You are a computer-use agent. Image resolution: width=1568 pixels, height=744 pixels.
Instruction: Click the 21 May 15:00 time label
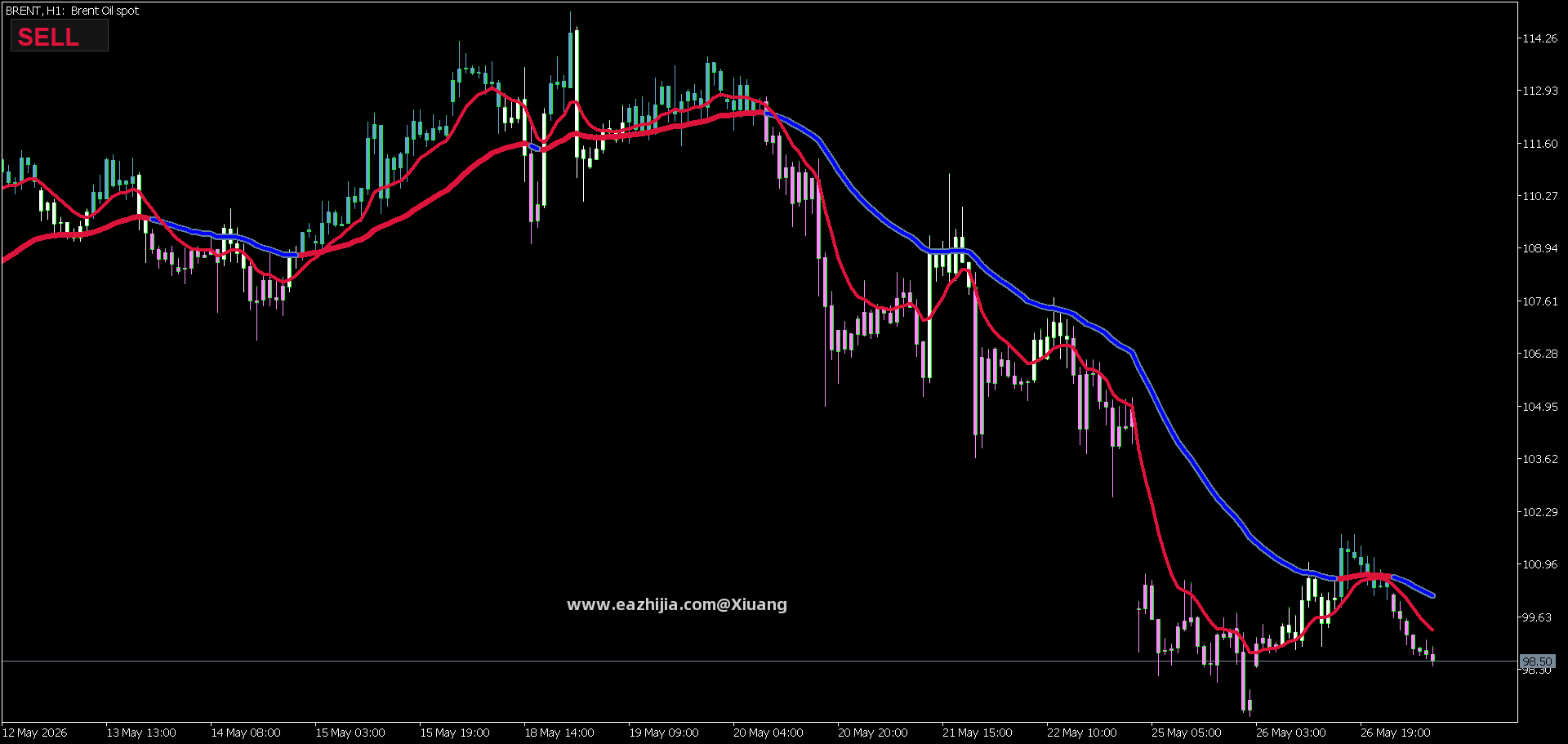coord(978,733)
